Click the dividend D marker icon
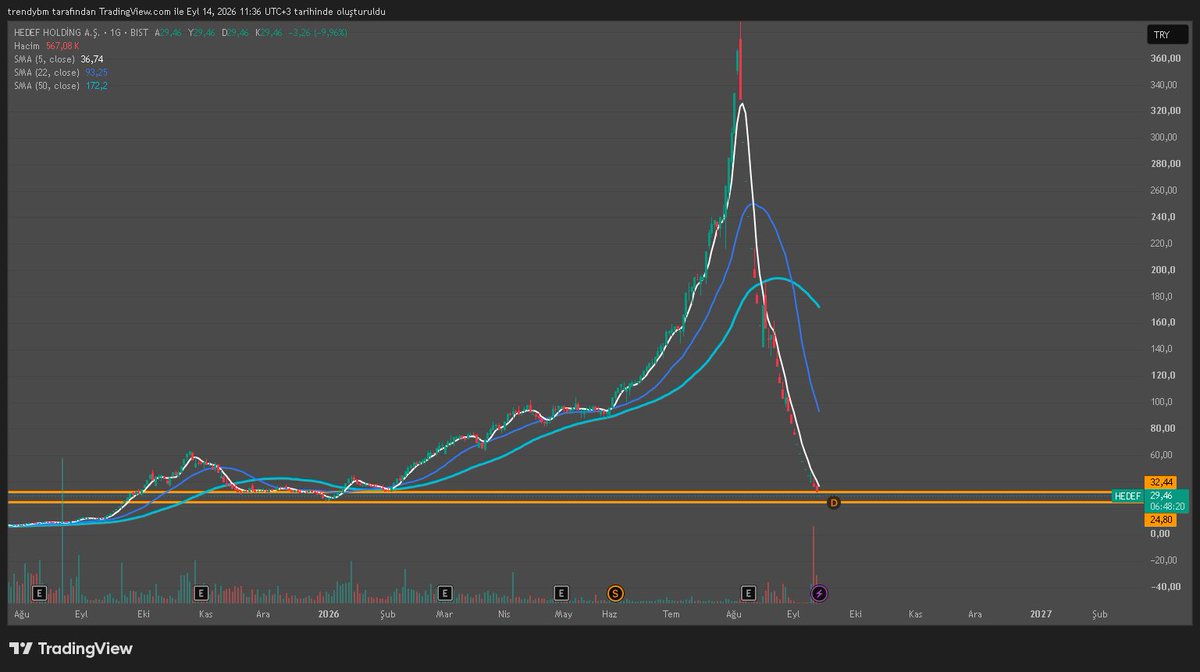Viewport: 1200px width, 672px height. point(833,502)
